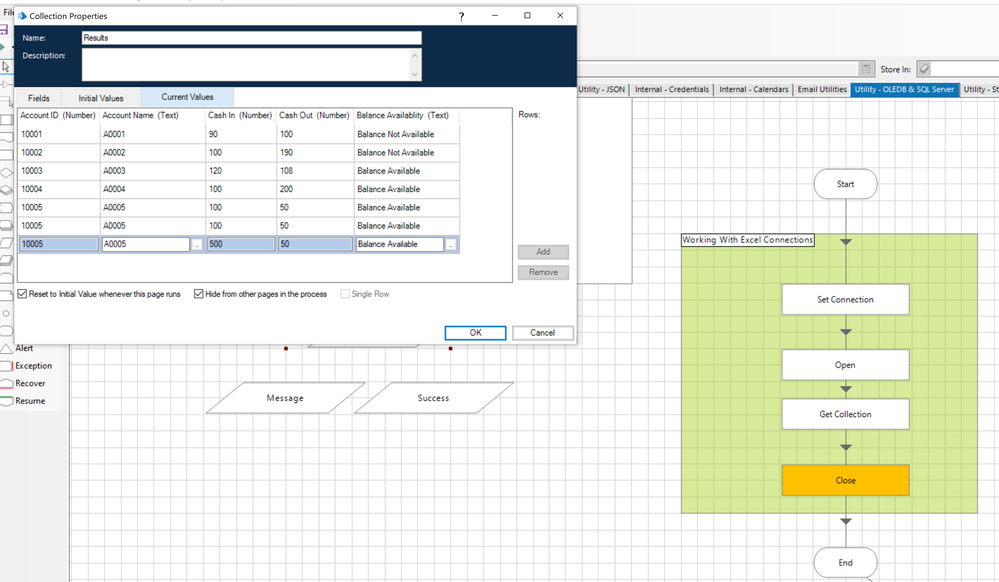Select the Set Connection stage
Screen dimensions: 999x582
(x=845, y=300)
